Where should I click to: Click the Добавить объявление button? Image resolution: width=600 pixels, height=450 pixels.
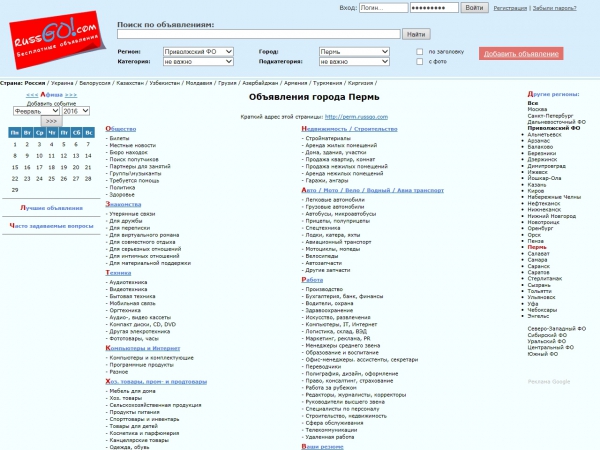click(521, 54)
